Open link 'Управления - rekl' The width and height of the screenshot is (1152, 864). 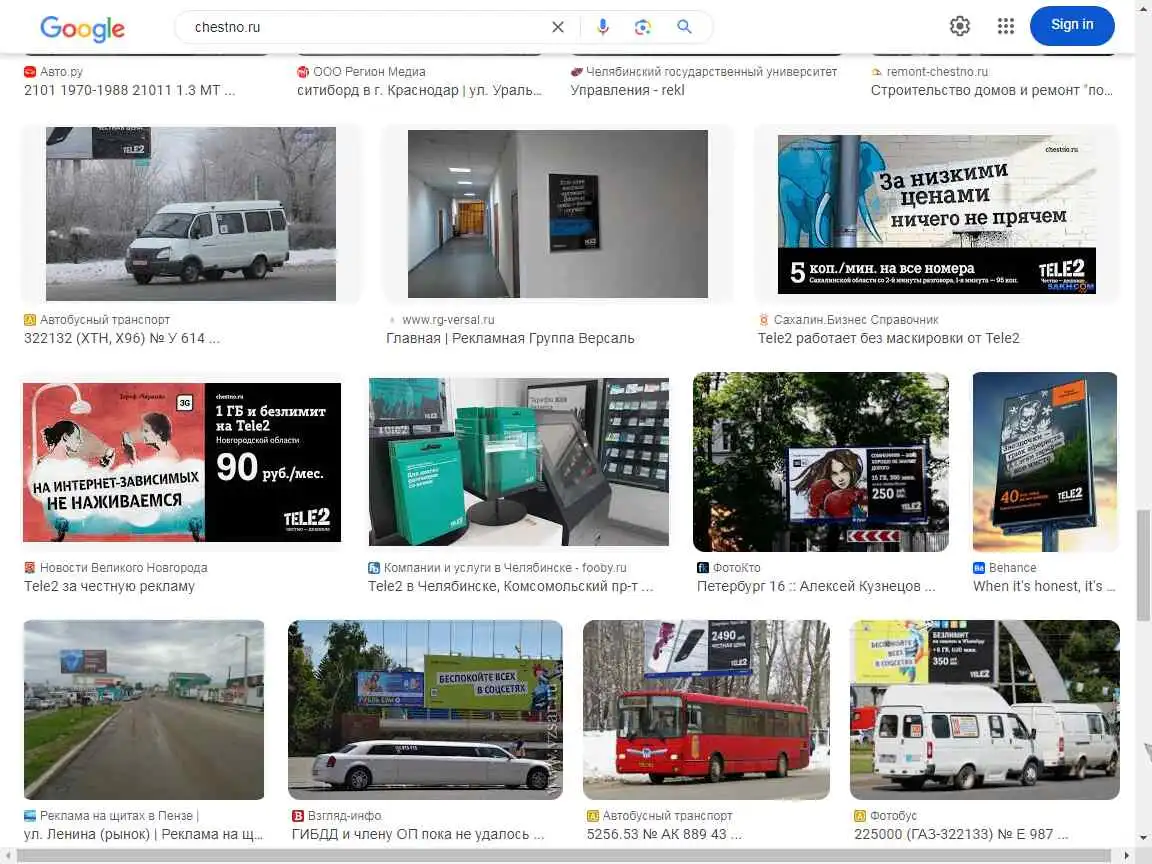(x=627, y=90)
